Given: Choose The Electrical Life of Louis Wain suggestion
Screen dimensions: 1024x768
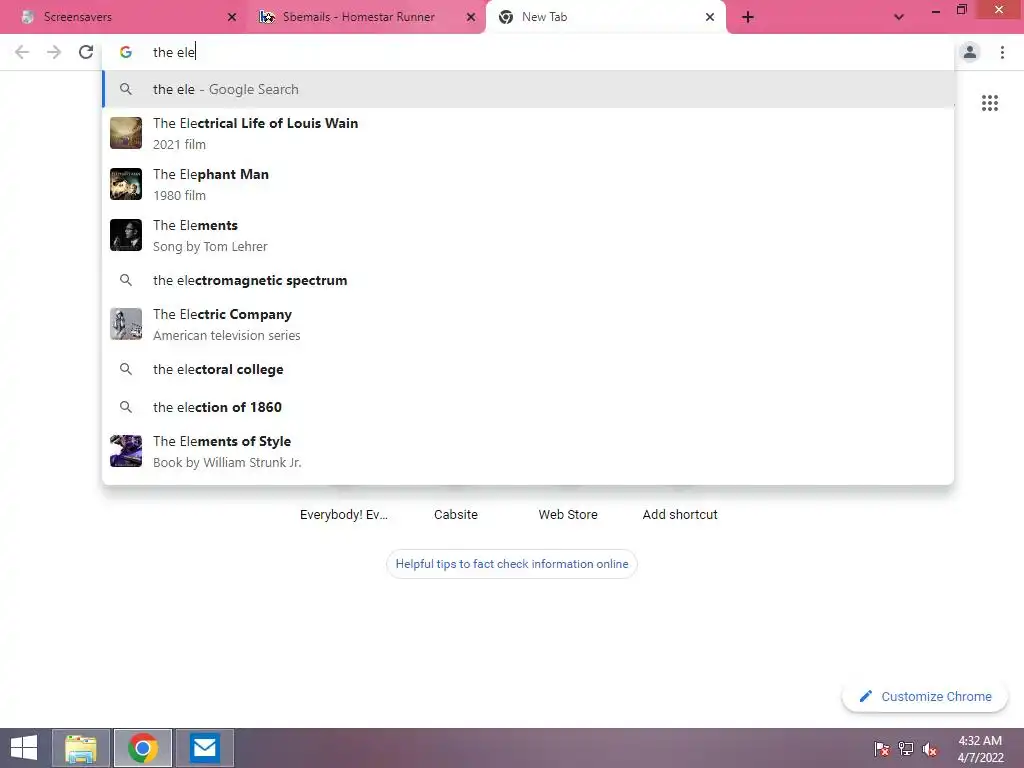Looking at the screenshot, I should [x=528, y=133].
